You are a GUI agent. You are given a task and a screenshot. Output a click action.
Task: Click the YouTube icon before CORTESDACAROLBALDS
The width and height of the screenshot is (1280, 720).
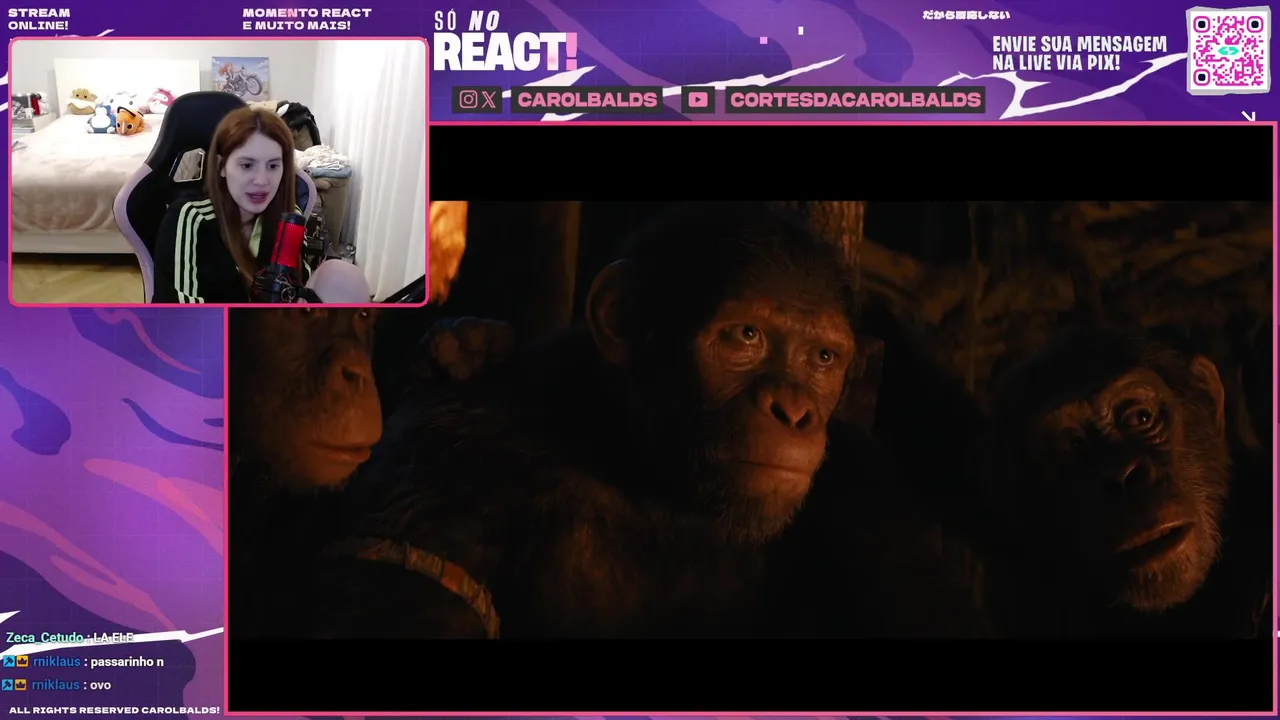[x=698, y=99]
